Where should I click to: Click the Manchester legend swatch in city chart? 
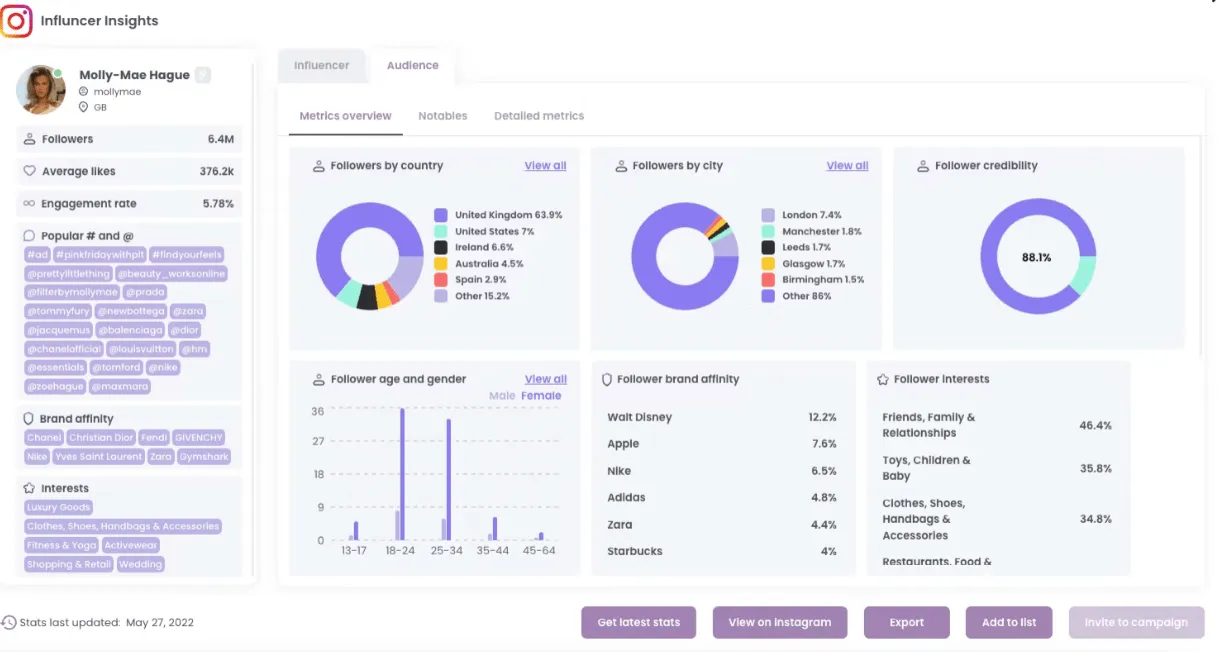pyautogui.click(x=768, y=231)
